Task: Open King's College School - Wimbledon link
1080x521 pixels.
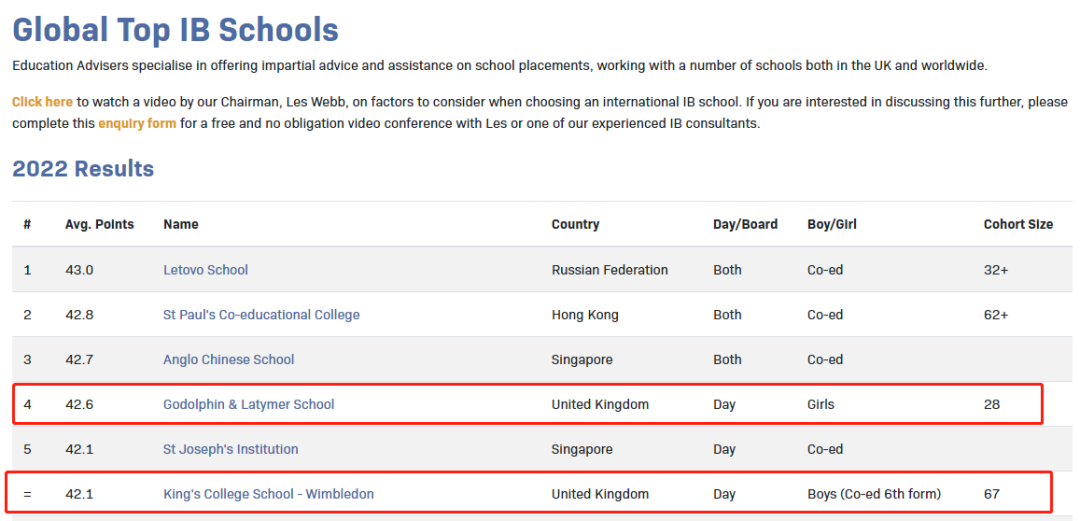Action: coord(269,493)
